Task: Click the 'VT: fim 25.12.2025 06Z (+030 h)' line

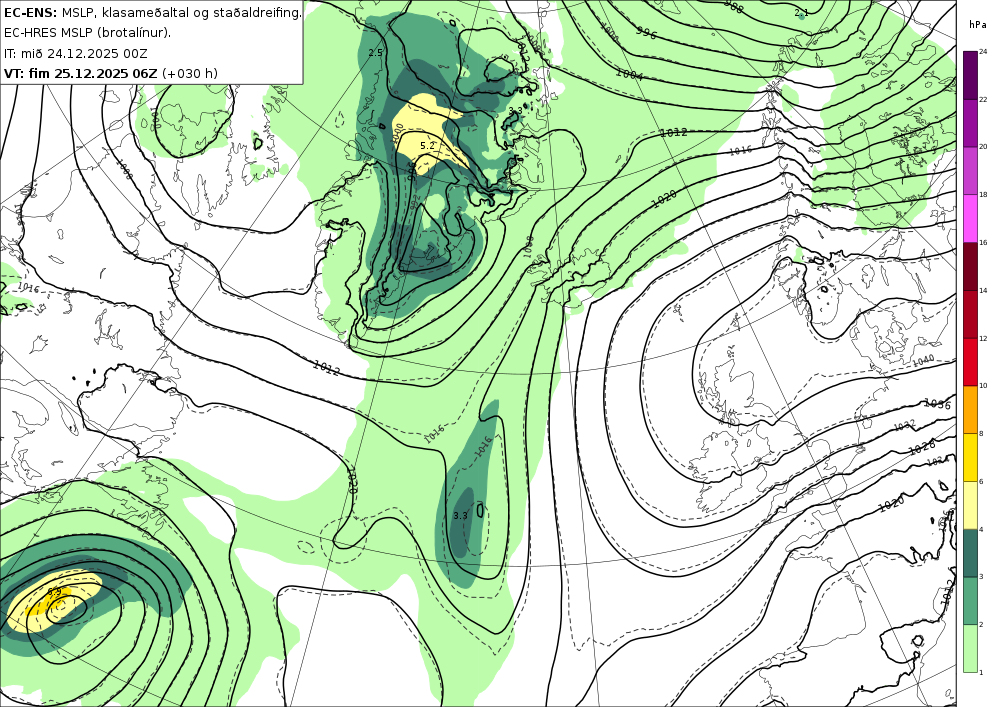Action: [110, 73]
